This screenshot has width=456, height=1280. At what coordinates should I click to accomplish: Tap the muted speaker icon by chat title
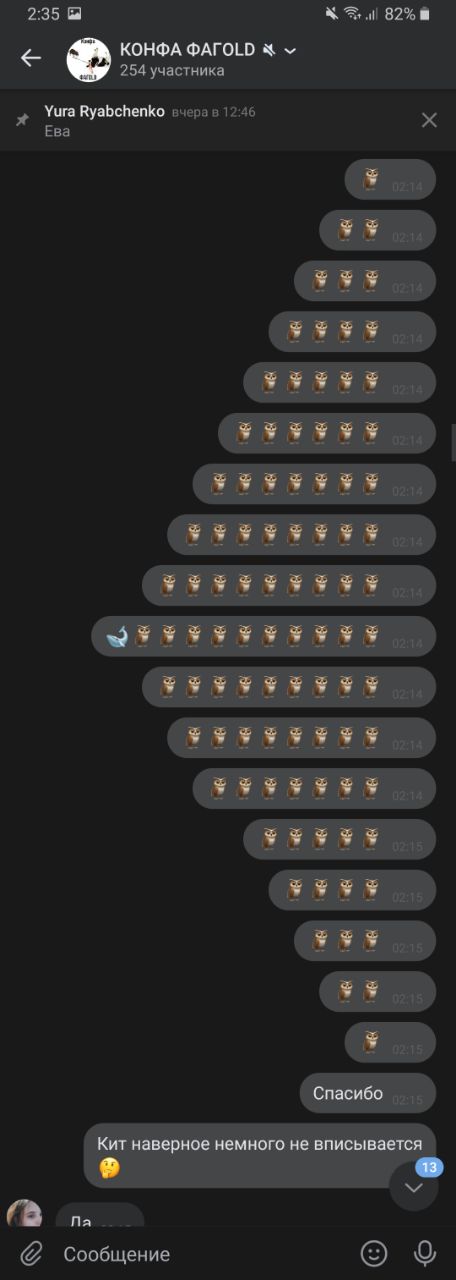268,50
